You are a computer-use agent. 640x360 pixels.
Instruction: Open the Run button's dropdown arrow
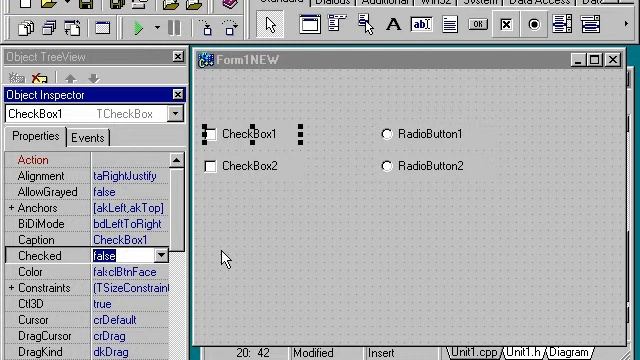point(157,28)
